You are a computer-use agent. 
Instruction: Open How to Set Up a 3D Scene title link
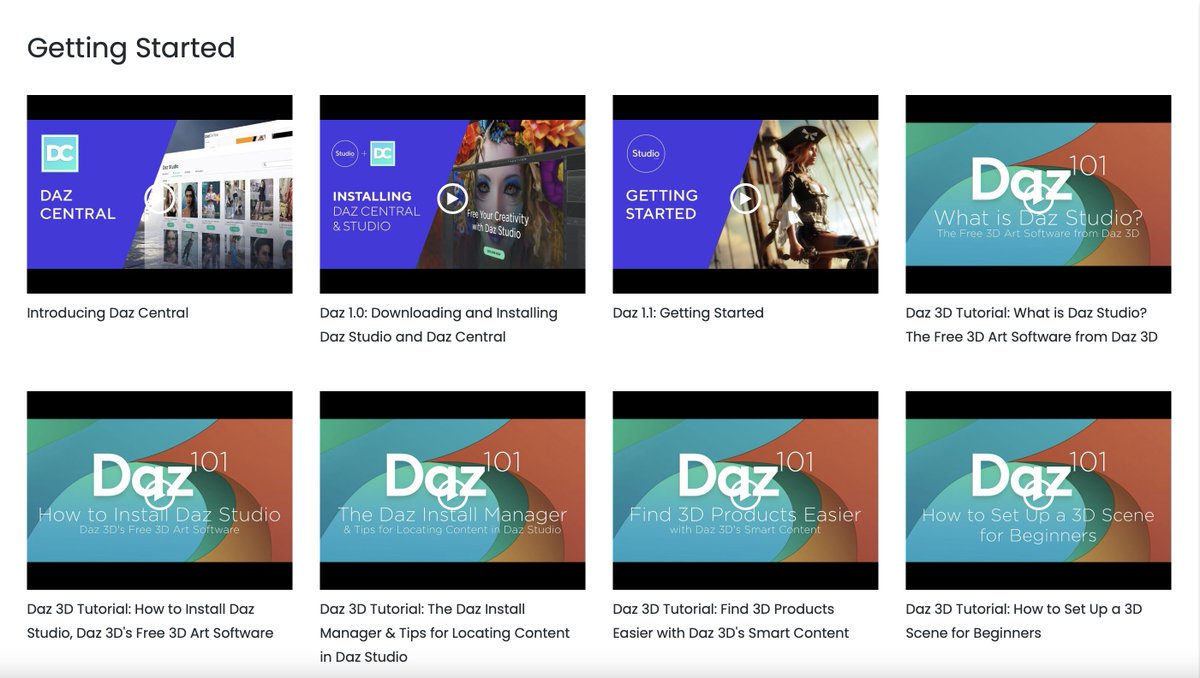pos(1024,621)
